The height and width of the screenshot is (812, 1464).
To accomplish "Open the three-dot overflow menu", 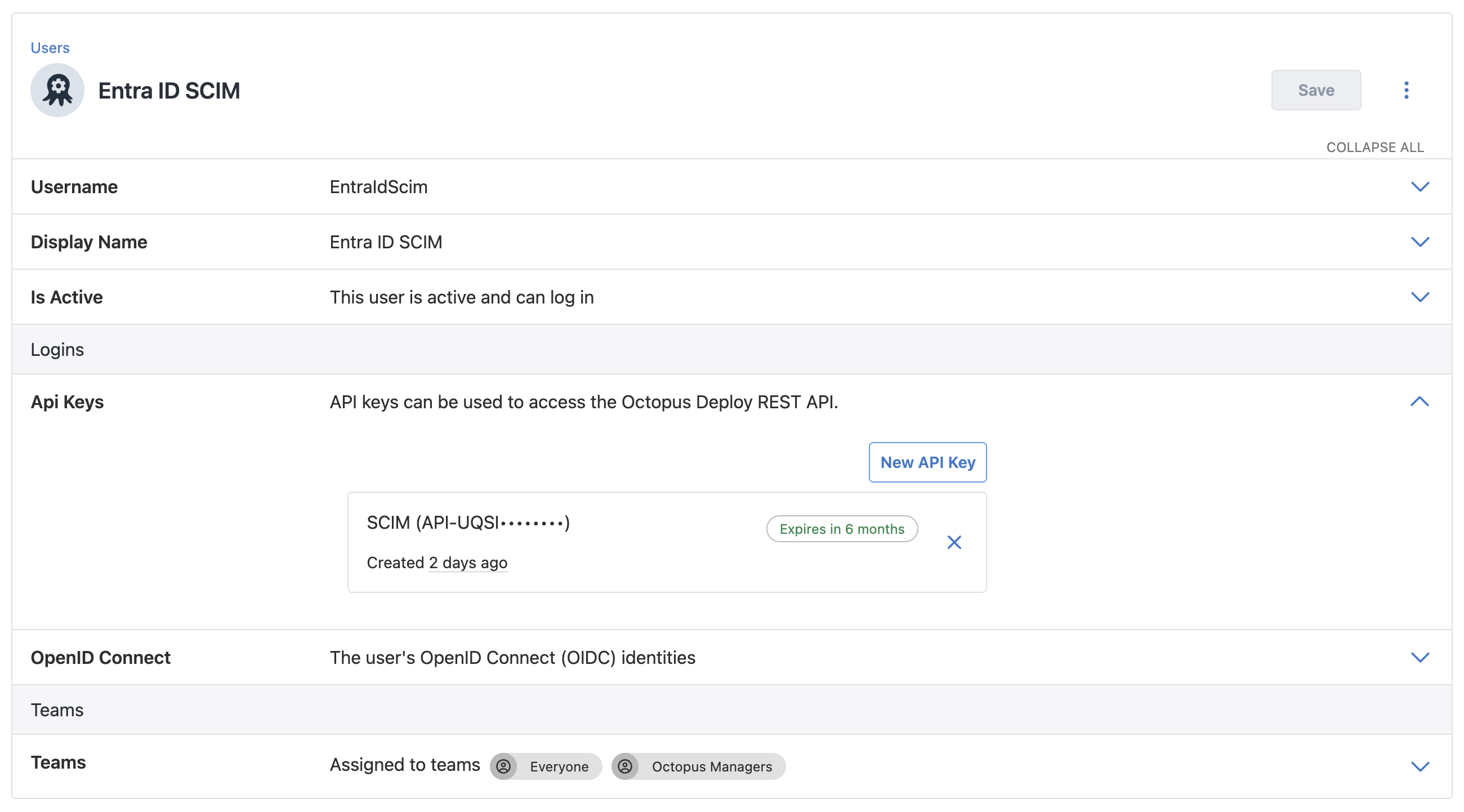I will [1406, 90].
